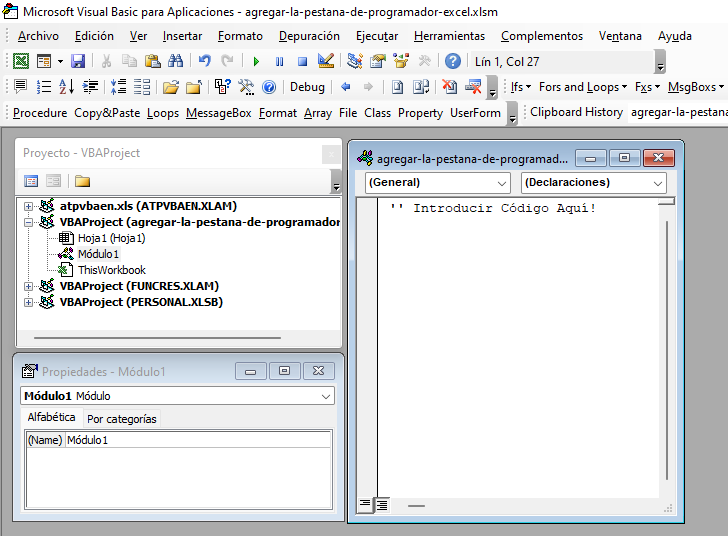Image resolution: width=728 pixels, height=536 pixels.
Task: Select Módulo1 in the project tree
Action: coord(98,254)
